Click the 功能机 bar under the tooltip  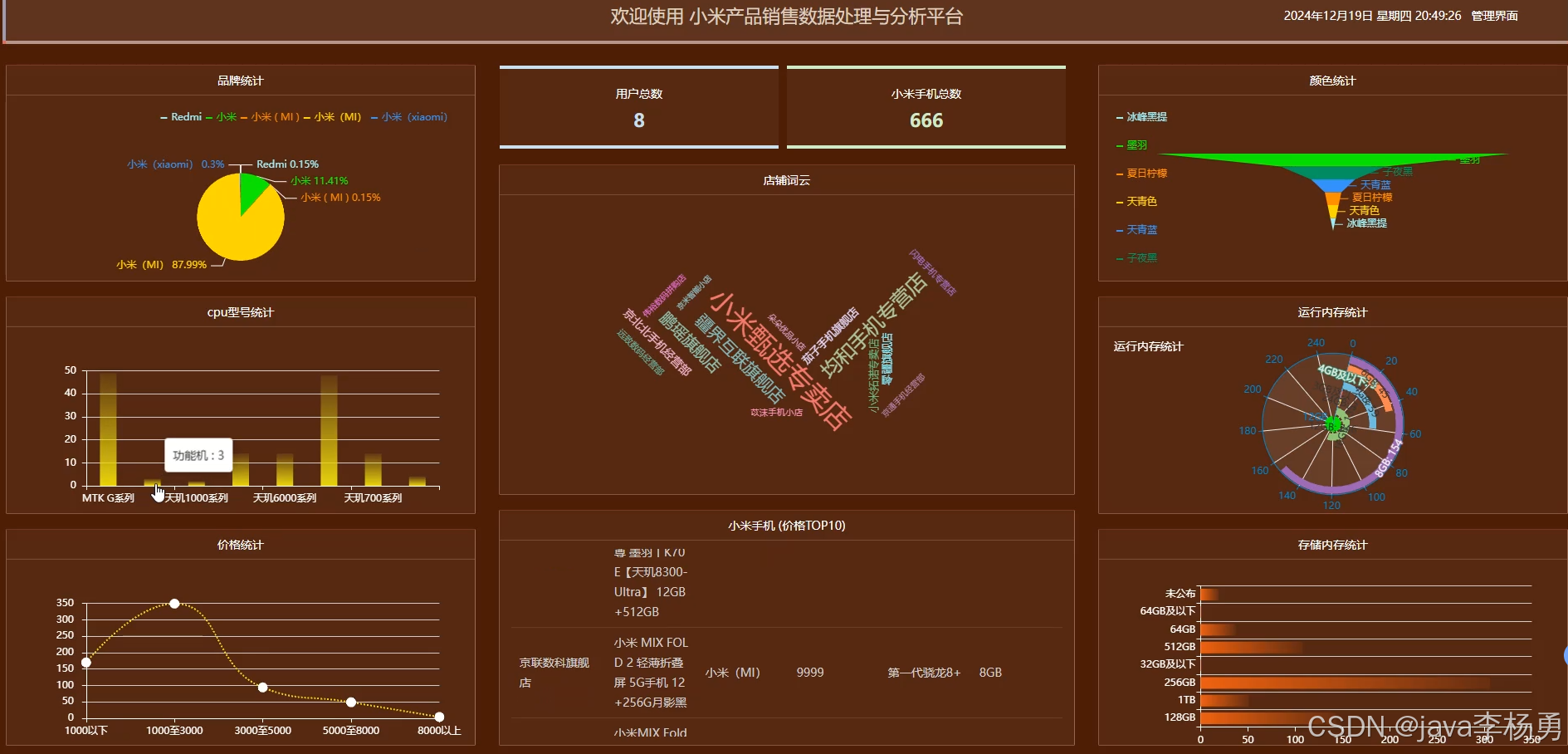click(152, 482)
